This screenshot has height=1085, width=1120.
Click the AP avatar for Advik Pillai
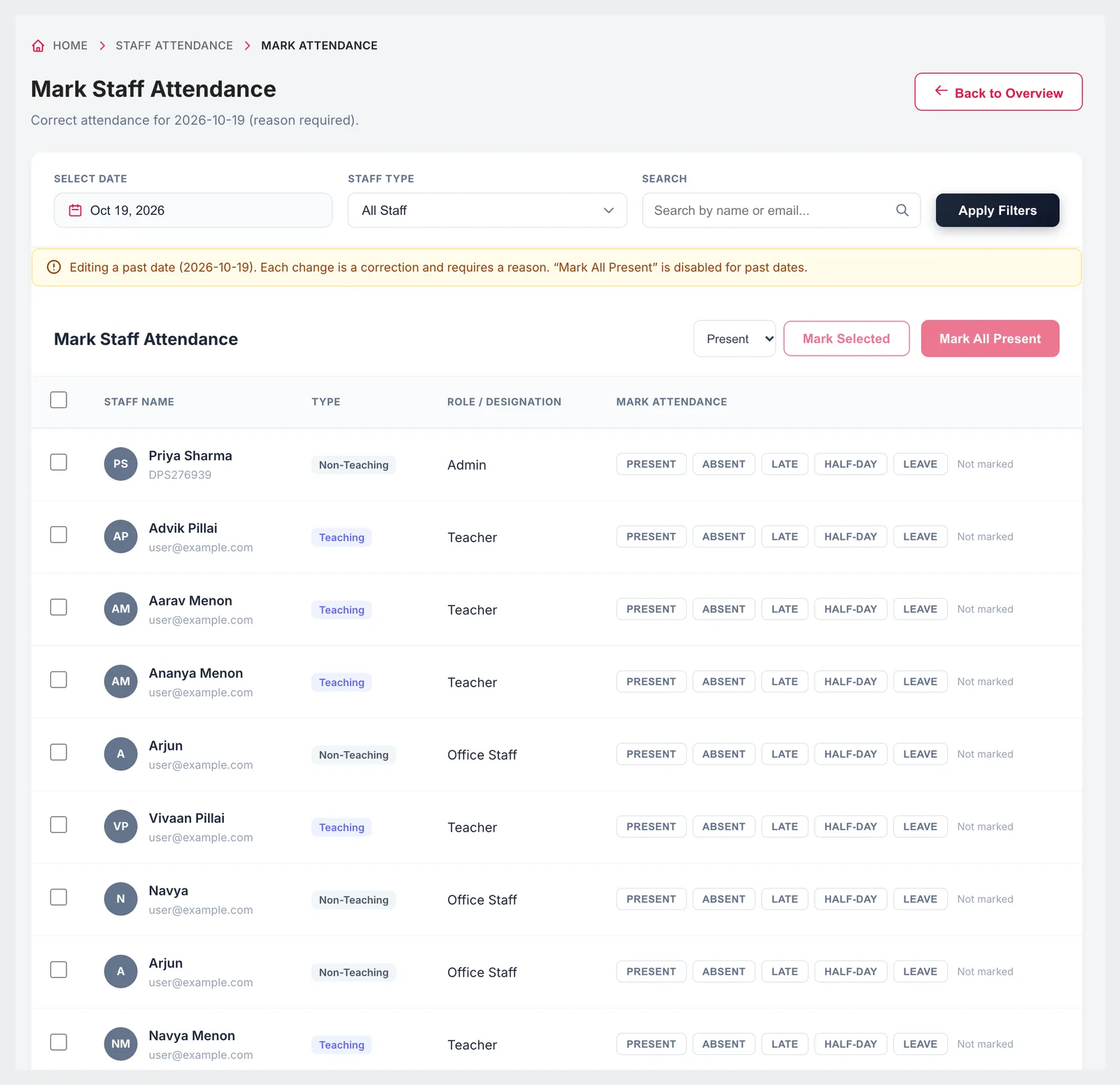tap(120, 537)
